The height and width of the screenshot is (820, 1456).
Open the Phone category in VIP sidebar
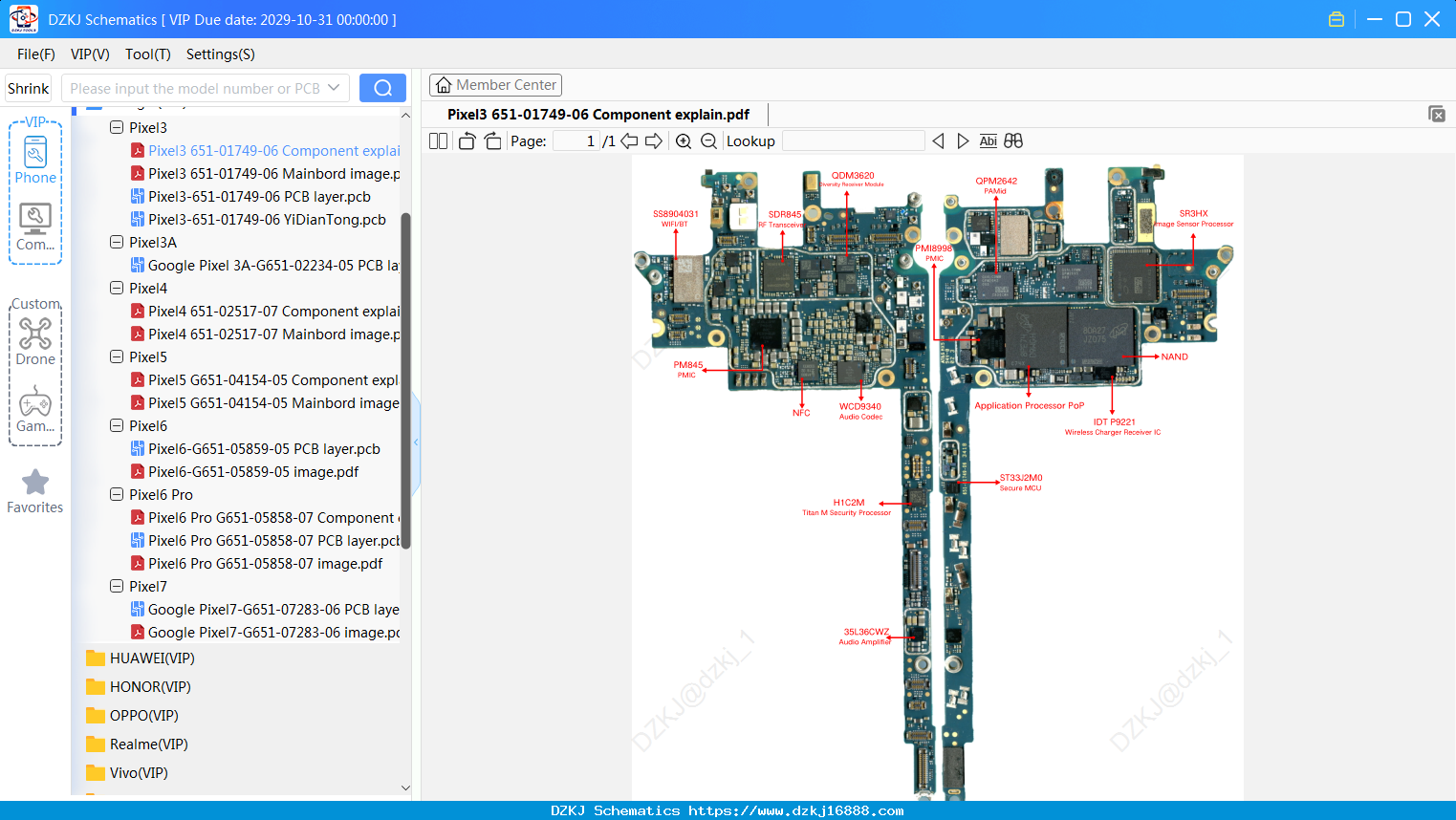pyautogui.click(x=35, y=160)
